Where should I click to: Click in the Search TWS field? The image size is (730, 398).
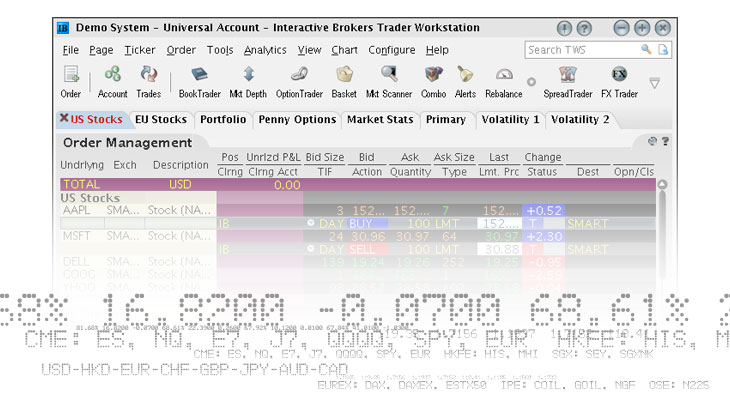582,50
